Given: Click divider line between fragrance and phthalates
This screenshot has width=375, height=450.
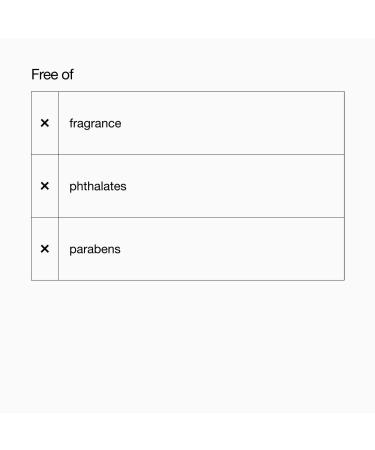Looking at the screenshot, I should [x=188, y=154].
